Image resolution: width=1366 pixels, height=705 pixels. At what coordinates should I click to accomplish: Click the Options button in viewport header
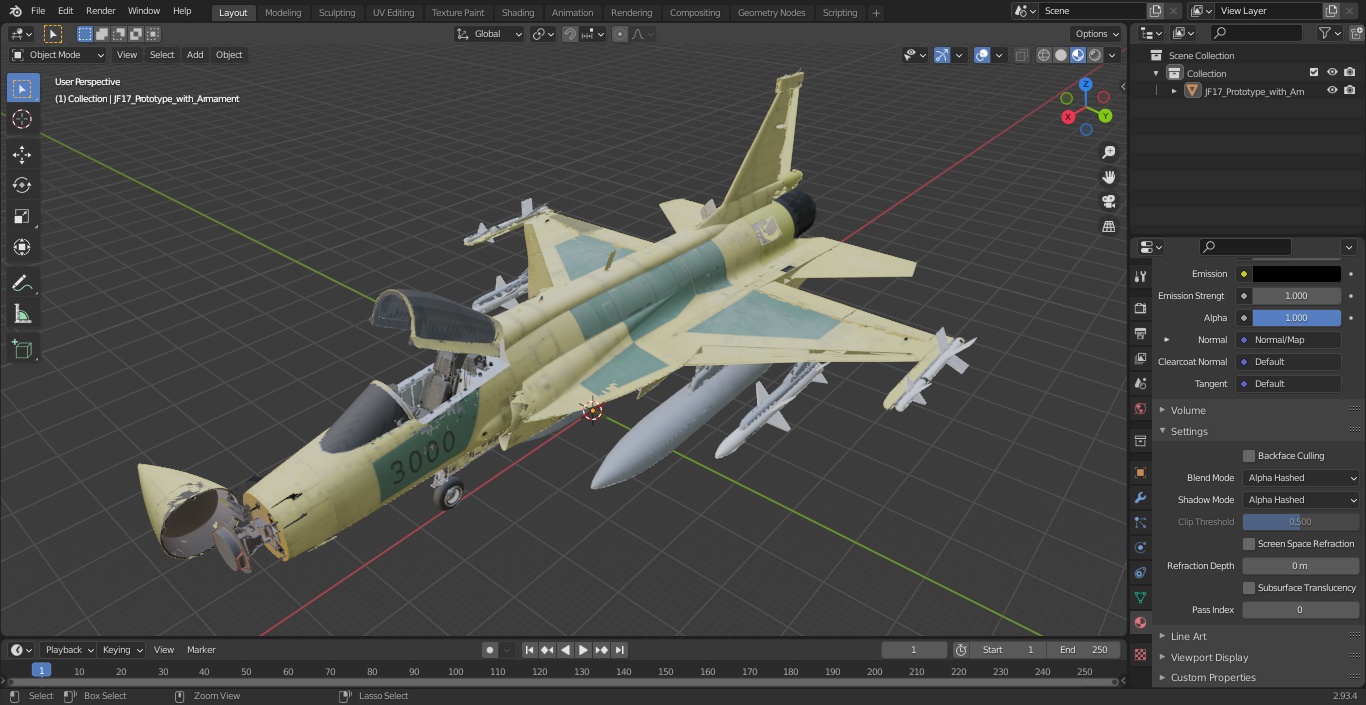(x=1096, y=34)
